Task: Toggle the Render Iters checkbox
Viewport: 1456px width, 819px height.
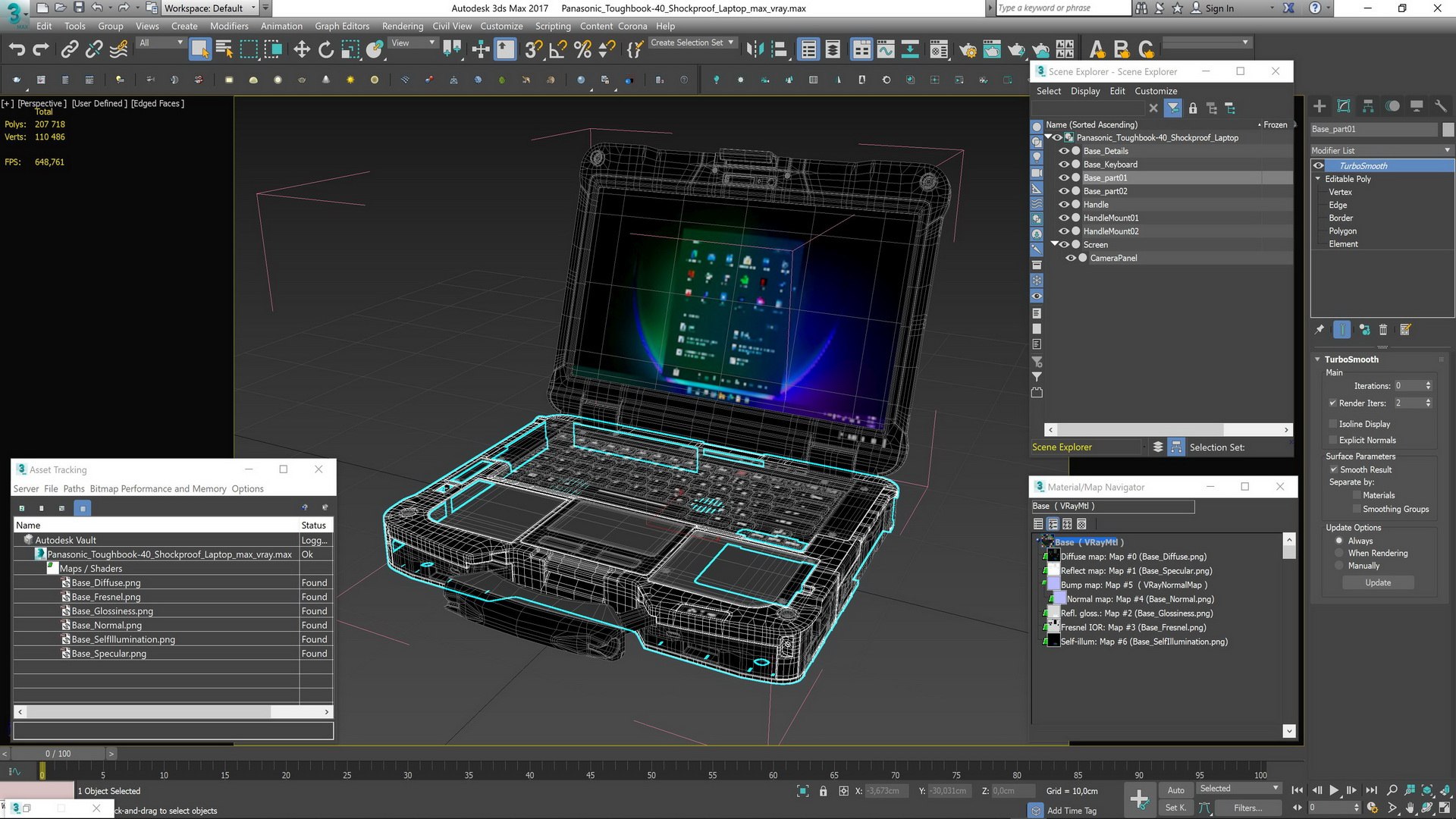Action: pos(1332,403)
